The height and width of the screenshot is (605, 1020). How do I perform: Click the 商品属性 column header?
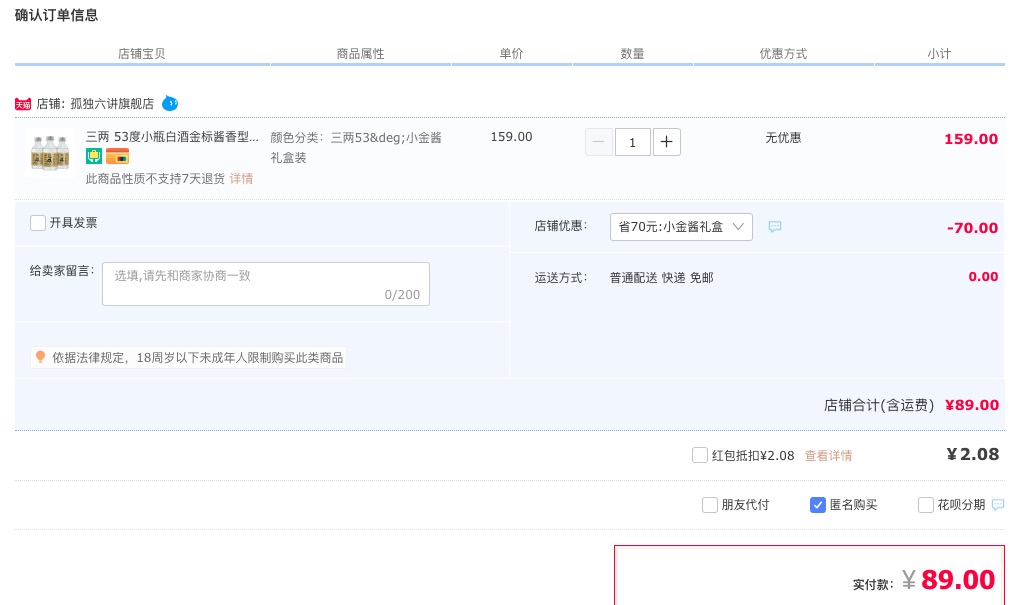pos(360,54)
